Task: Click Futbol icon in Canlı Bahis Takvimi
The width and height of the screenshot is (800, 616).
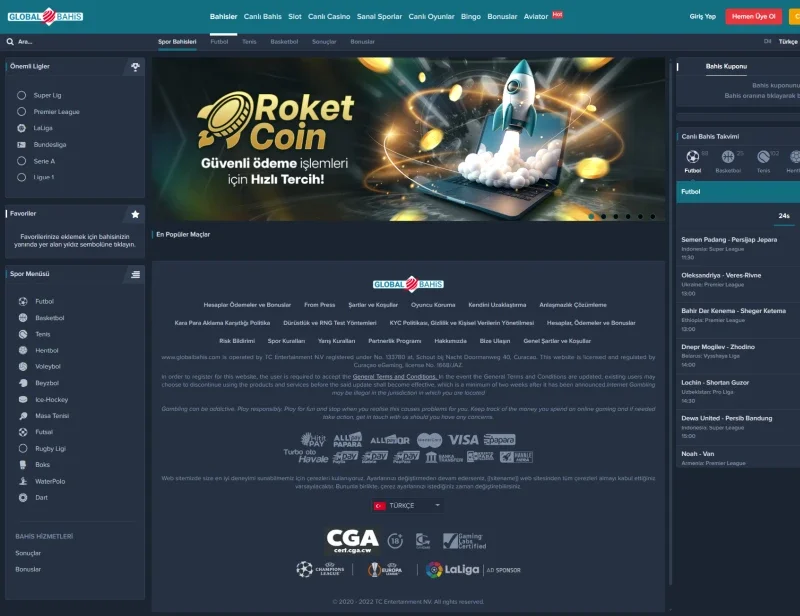Action: pyautogui.click(x=692, y=157)
